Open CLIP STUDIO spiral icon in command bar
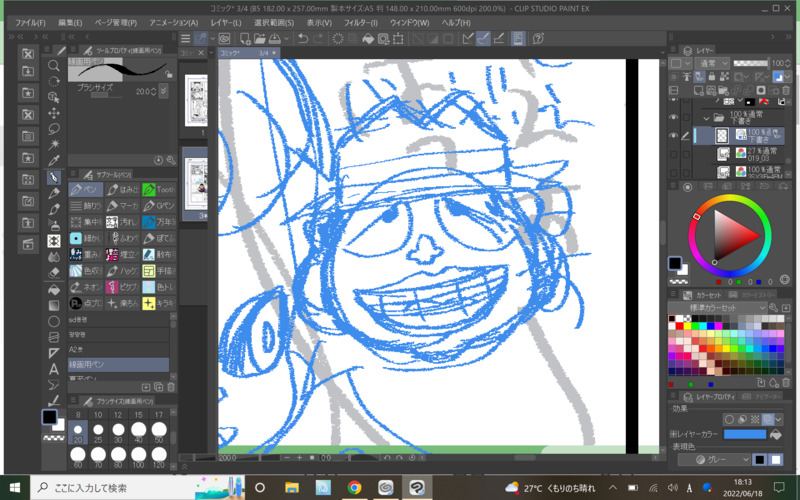Viewport: 800px width, 500px height. [x=224, y=39]
